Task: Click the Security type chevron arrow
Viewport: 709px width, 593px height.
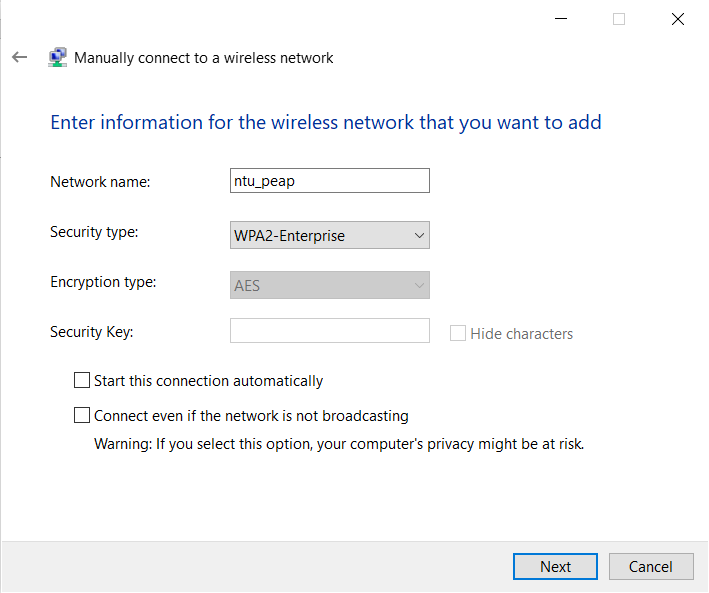Action: (x=419, y=235)
